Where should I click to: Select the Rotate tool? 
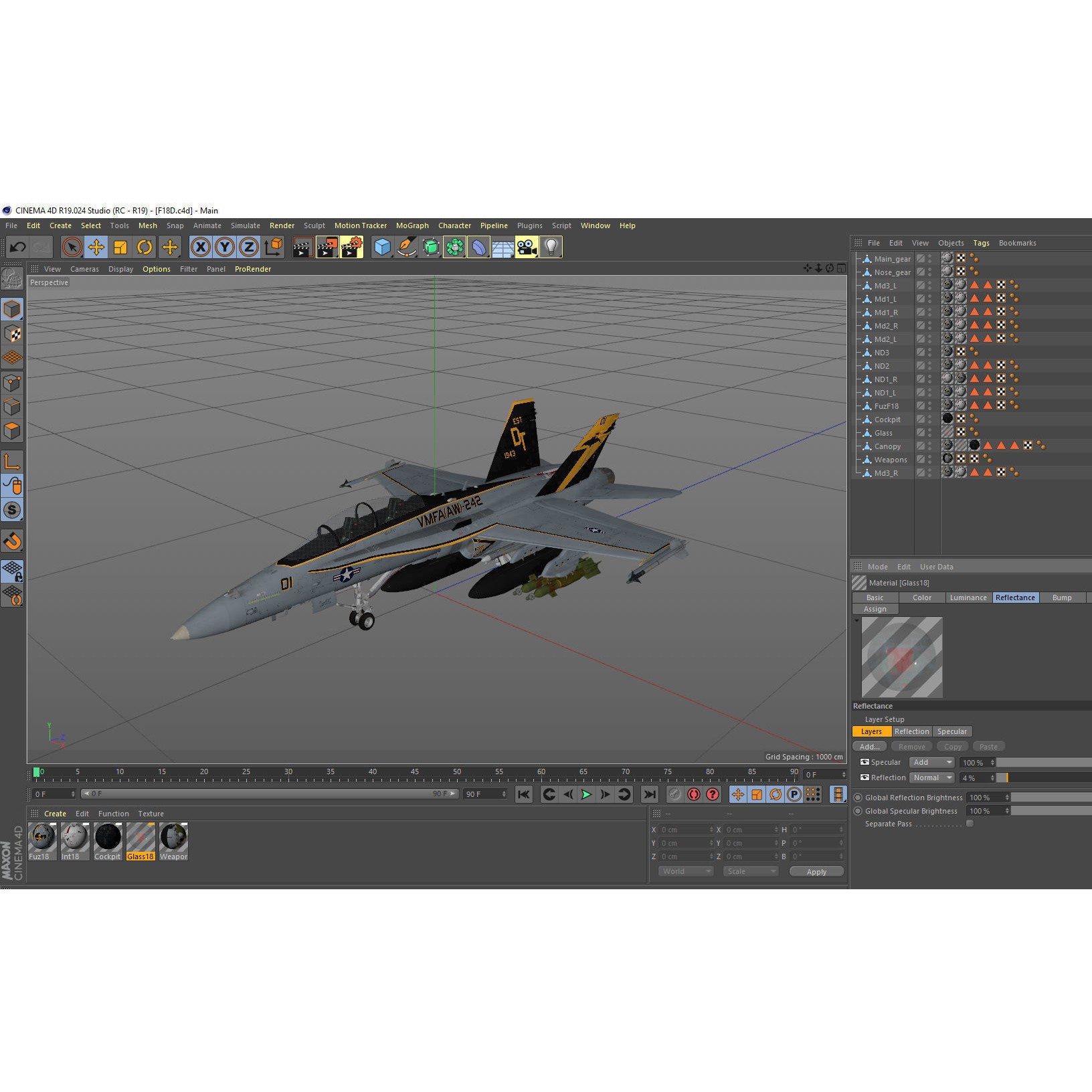[x=146, y=247]
